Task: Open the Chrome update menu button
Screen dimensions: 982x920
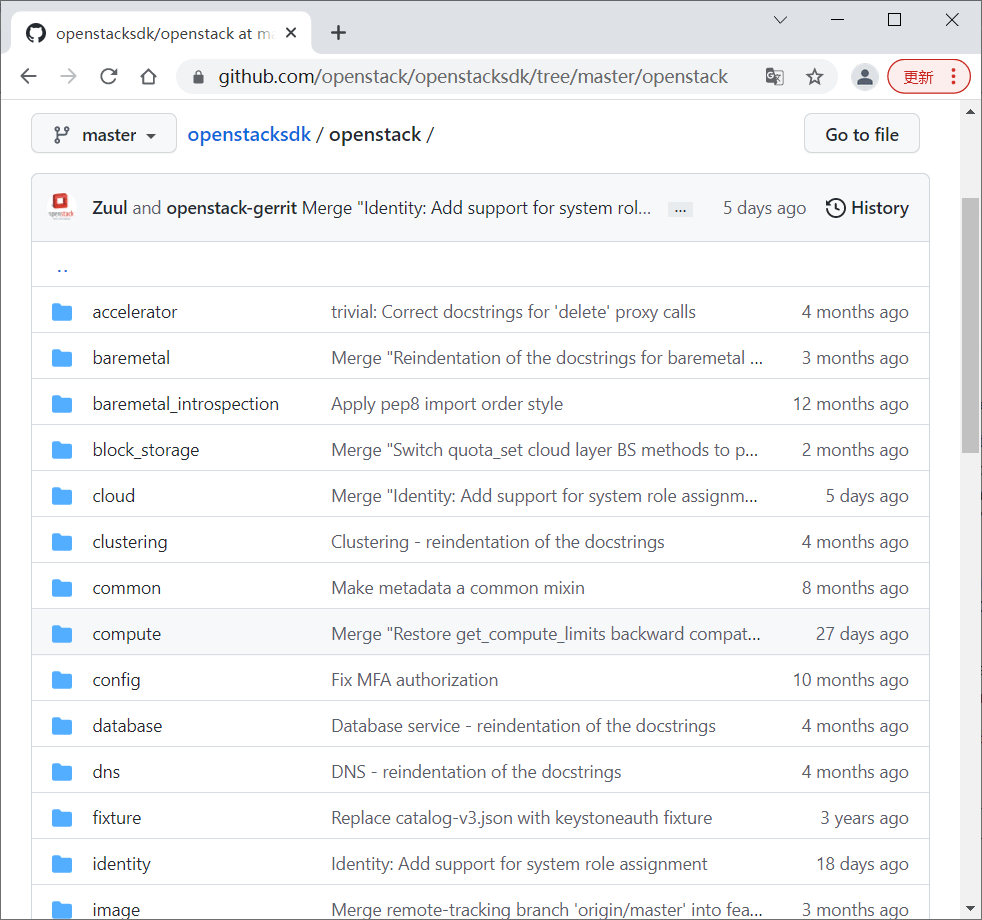Action: (929, 77)
